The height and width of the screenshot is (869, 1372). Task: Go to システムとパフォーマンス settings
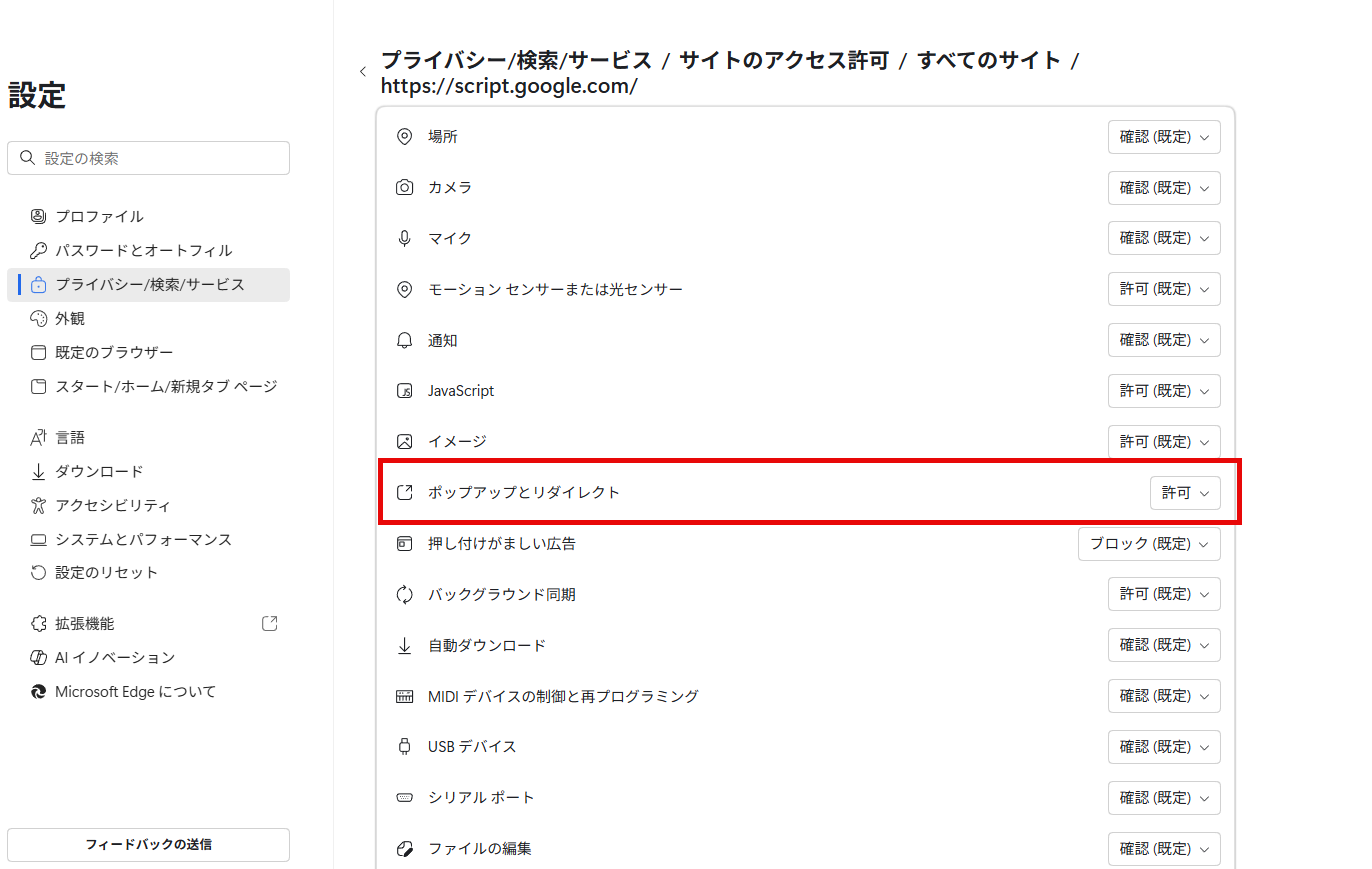click(143, 540)
